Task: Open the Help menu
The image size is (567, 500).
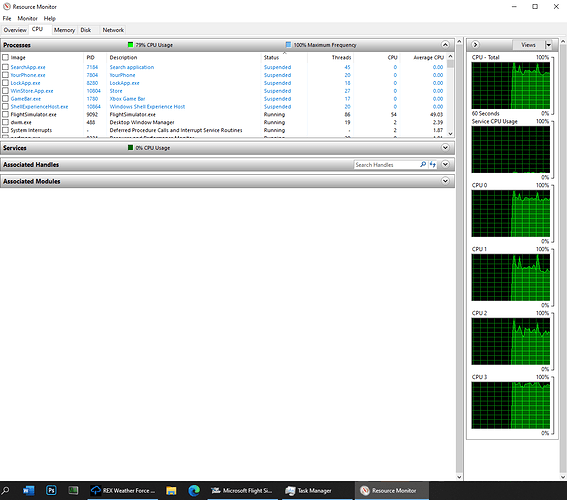Action: point(50,18)
